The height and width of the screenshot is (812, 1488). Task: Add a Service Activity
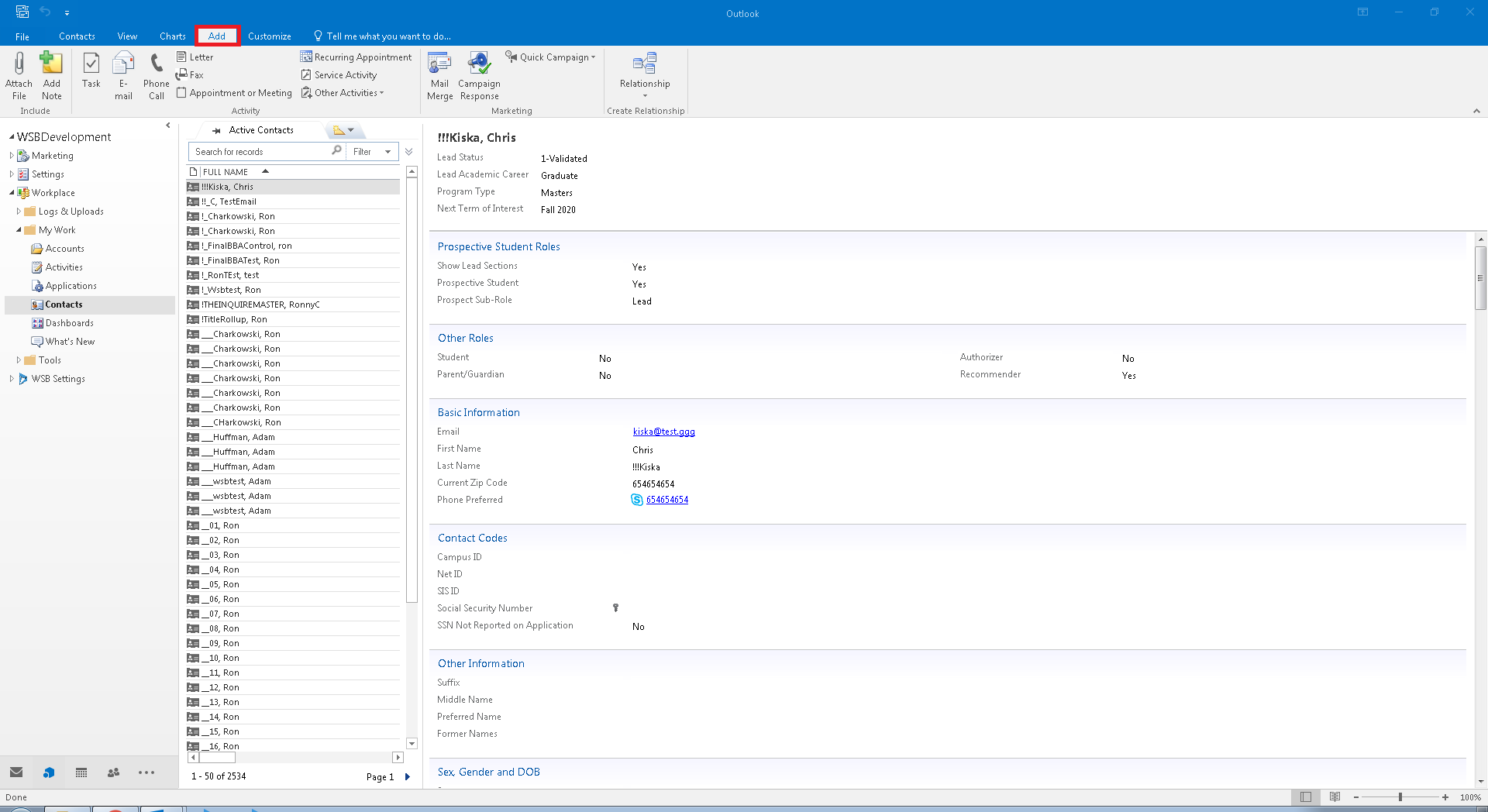pyautogui.click(x=345, y=75)
